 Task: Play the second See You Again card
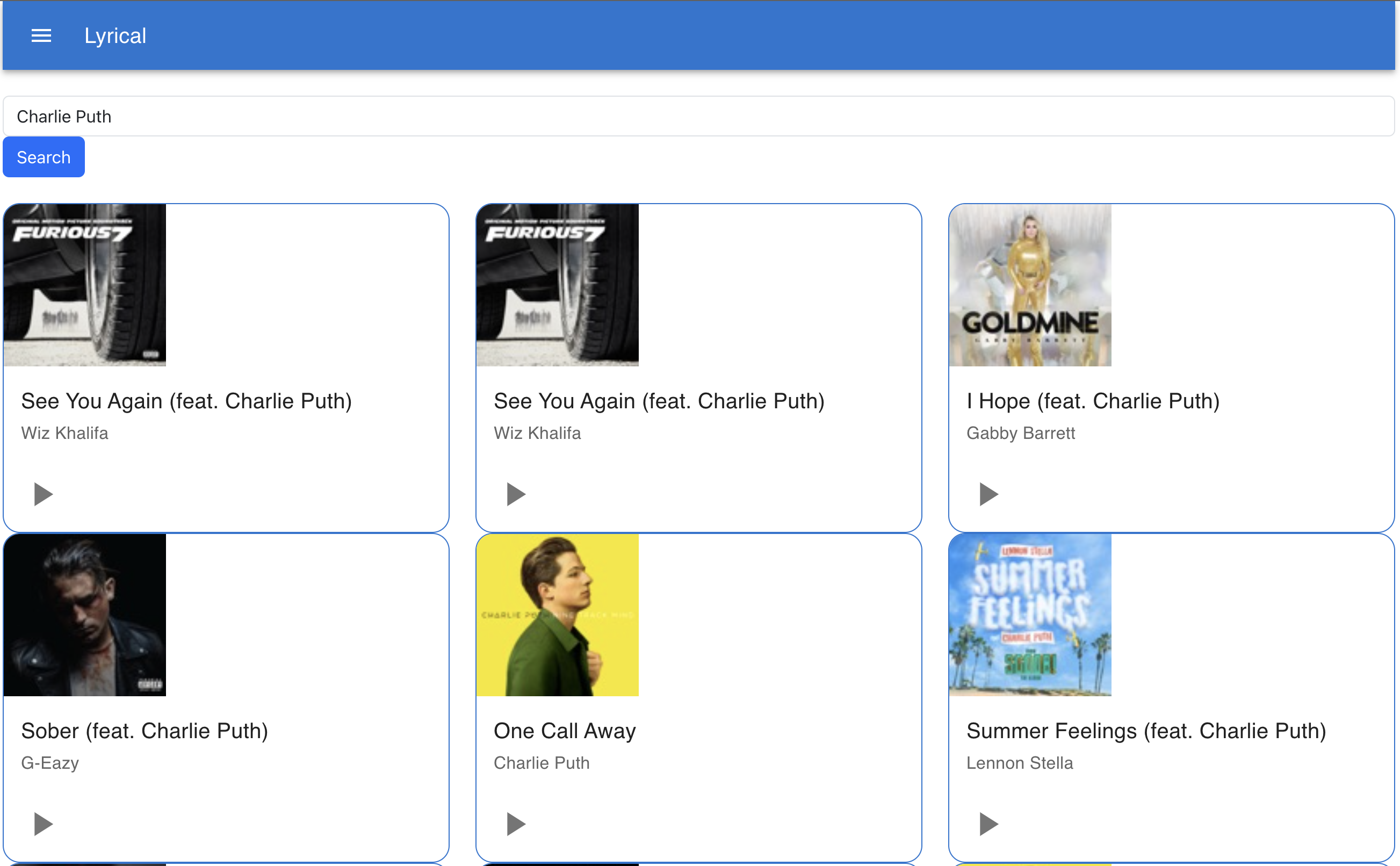point(516,494)
